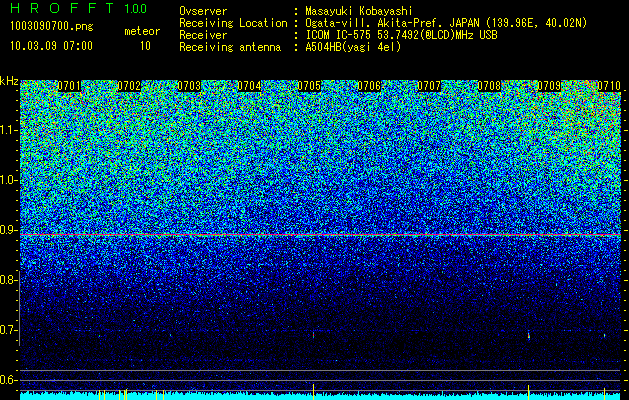Click the meteor echo between the 0708 and 0709 labels
The height and width of the screenshot is (400, 629).
coord(529,335)
